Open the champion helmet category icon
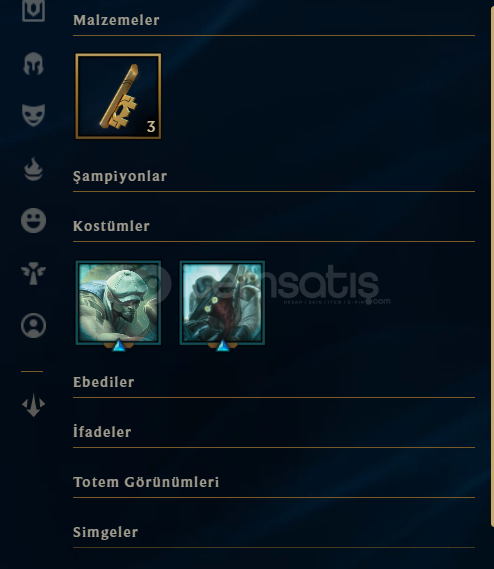This screenshot has width=494, height=569. 33,64
